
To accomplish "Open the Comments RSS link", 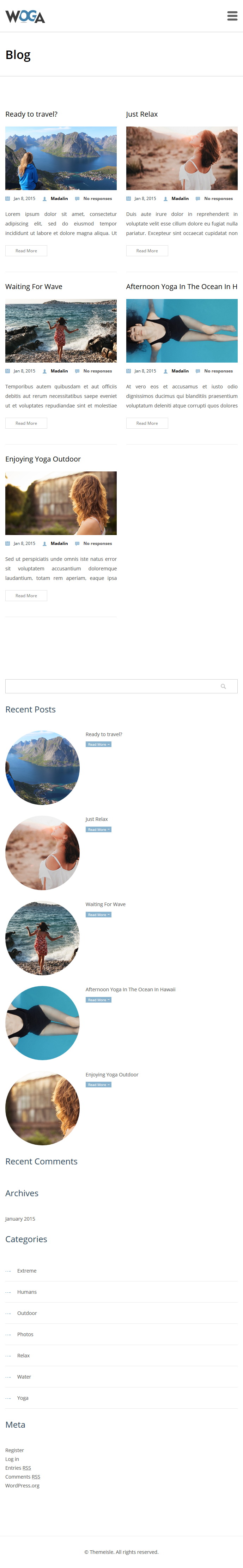I will point(23,1477).
